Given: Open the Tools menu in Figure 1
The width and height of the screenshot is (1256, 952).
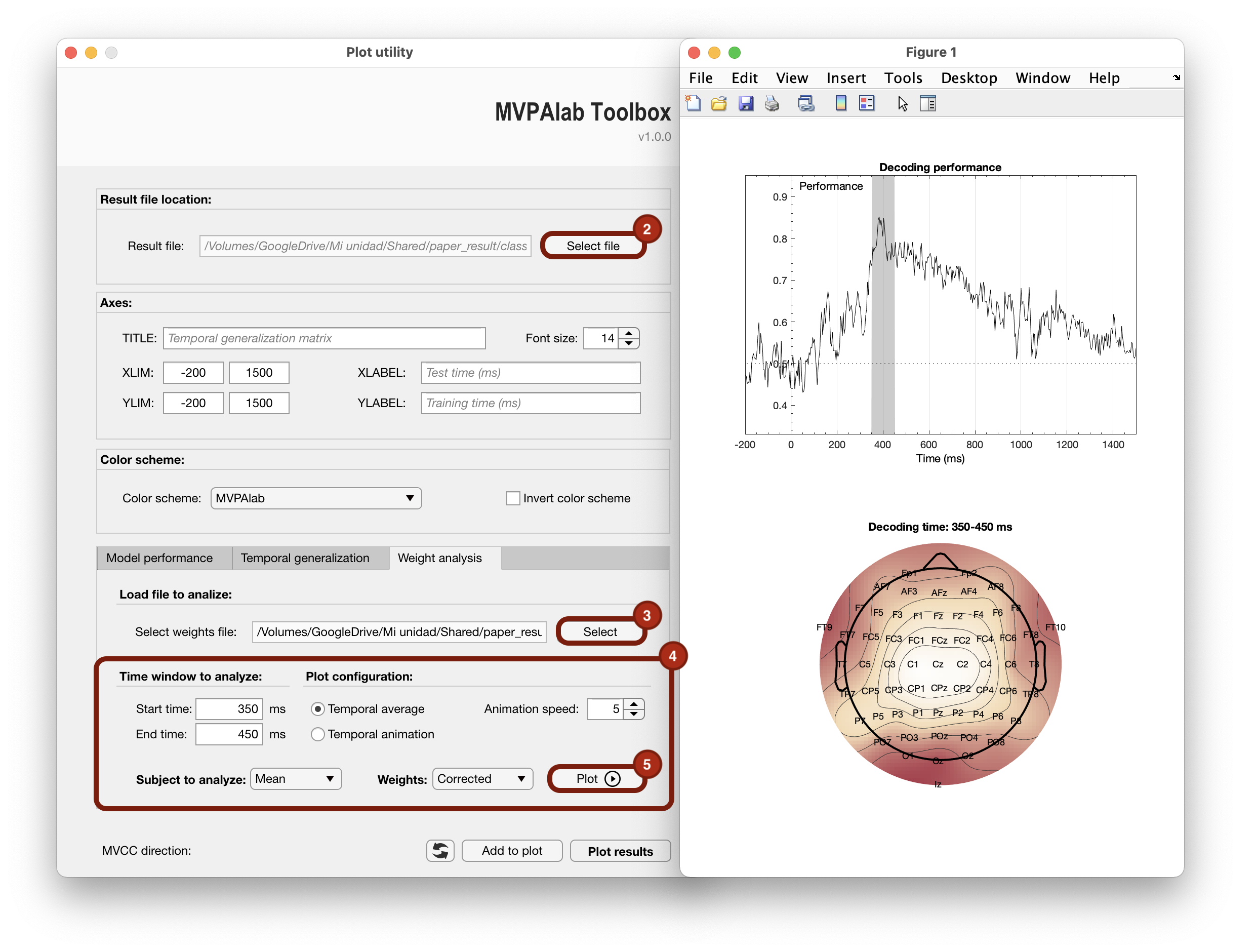Looking at the screenshot, I should 903,78.
